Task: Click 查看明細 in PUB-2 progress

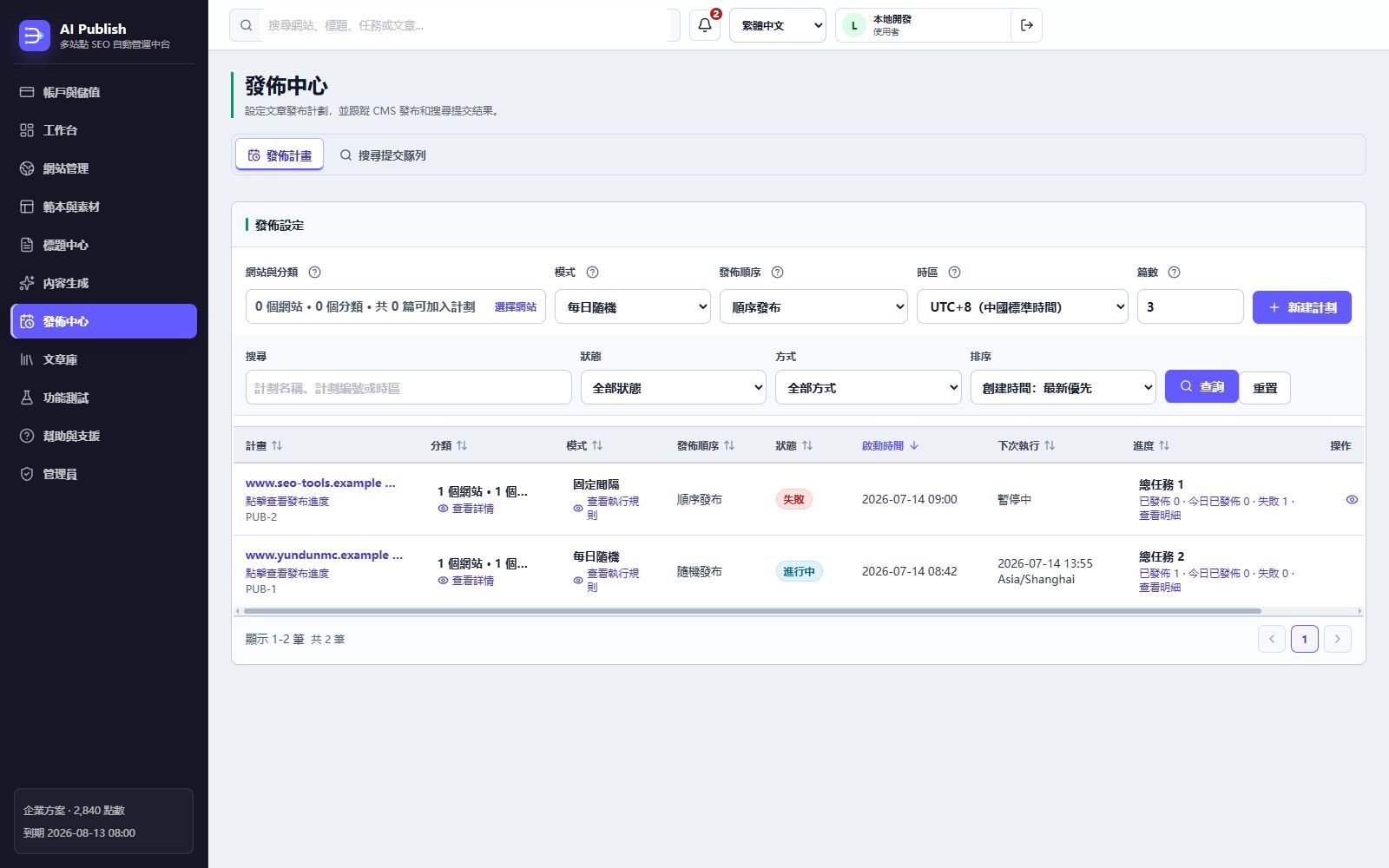Action: coord(1160,516)
